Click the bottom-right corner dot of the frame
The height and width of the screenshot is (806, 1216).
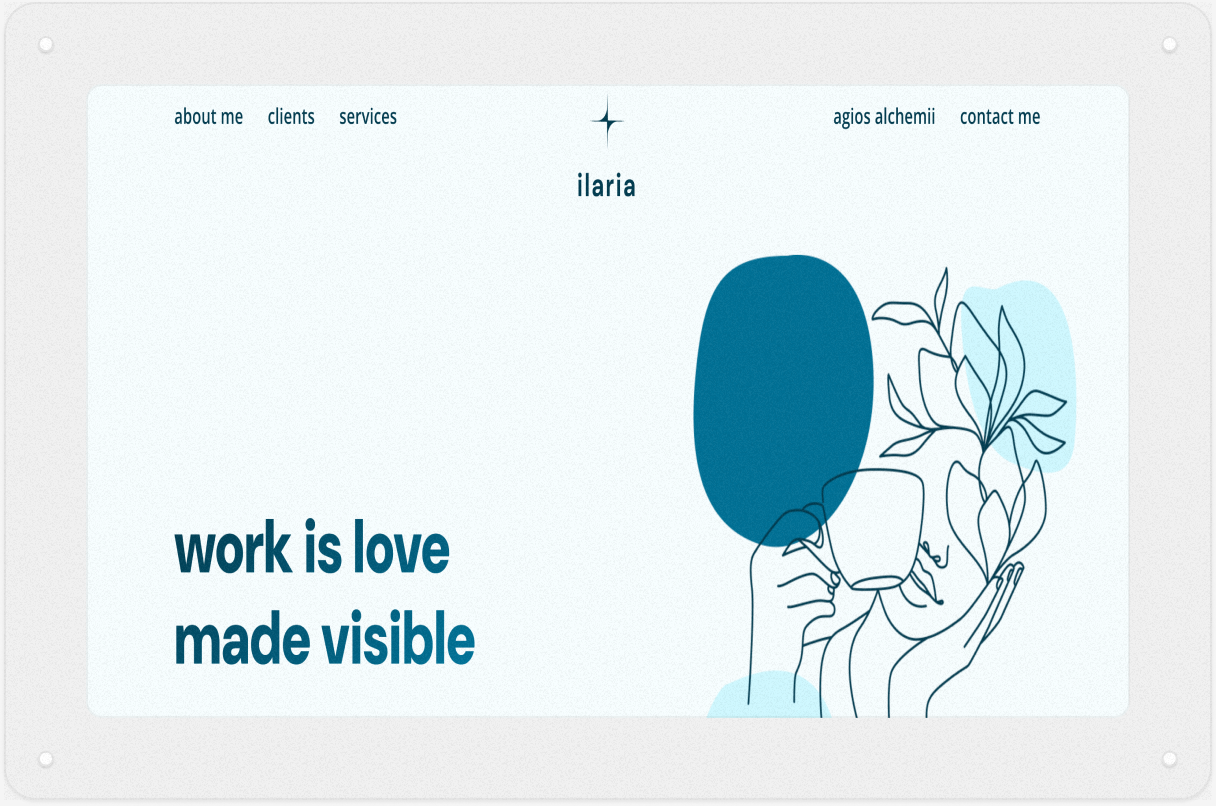pyautogui.click(x=1169, y=759)
